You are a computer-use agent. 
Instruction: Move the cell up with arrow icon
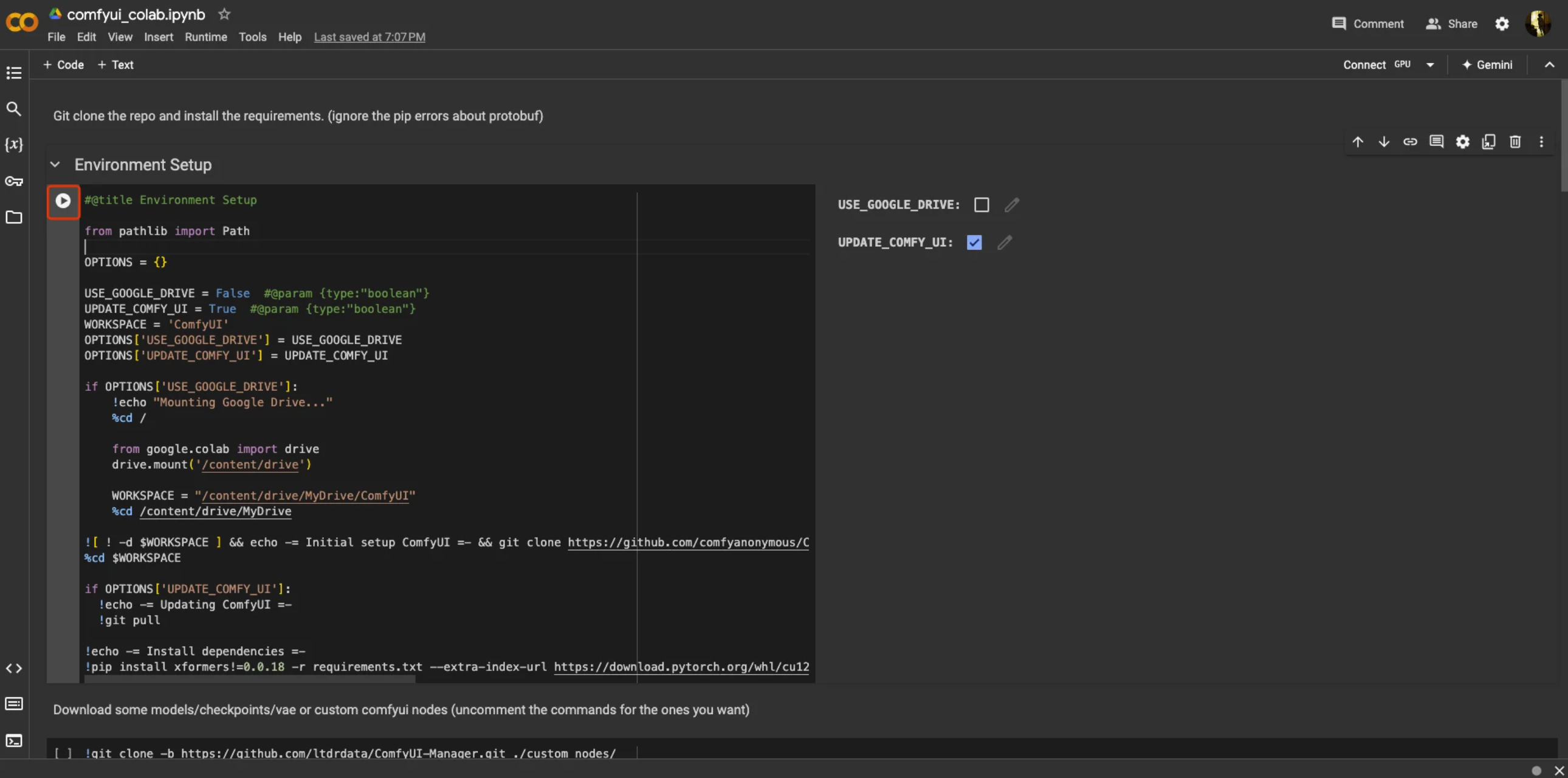(x=1357, y=142)
